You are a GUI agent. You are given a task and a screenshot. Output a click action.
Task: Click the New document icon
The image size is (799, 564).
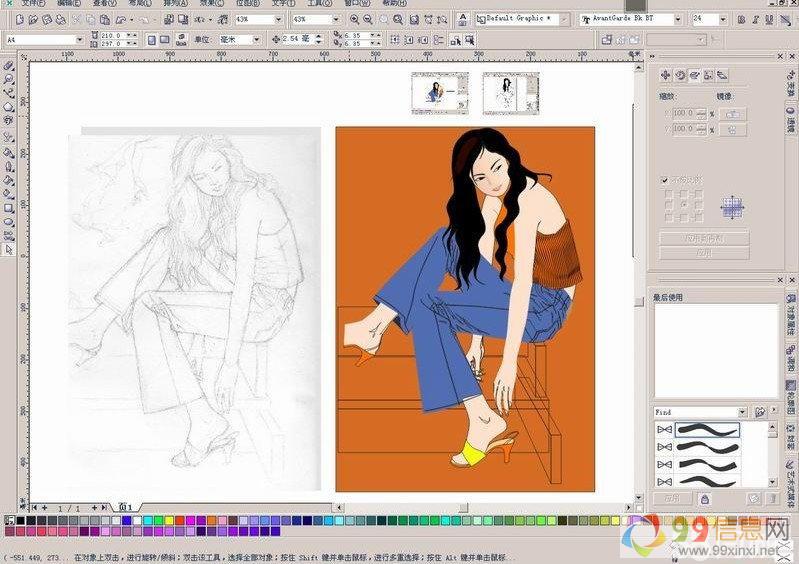coord(19,19)
